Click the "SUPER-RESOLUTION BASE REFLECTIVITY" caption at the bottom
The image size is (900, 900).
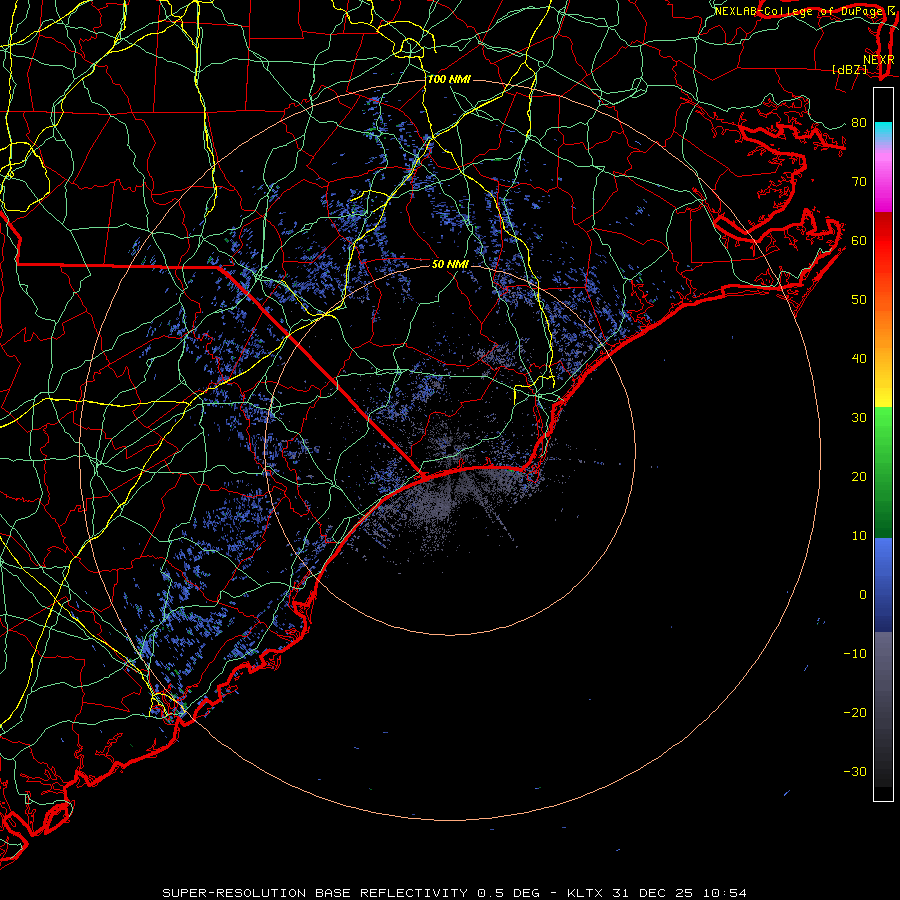point(315,893)
